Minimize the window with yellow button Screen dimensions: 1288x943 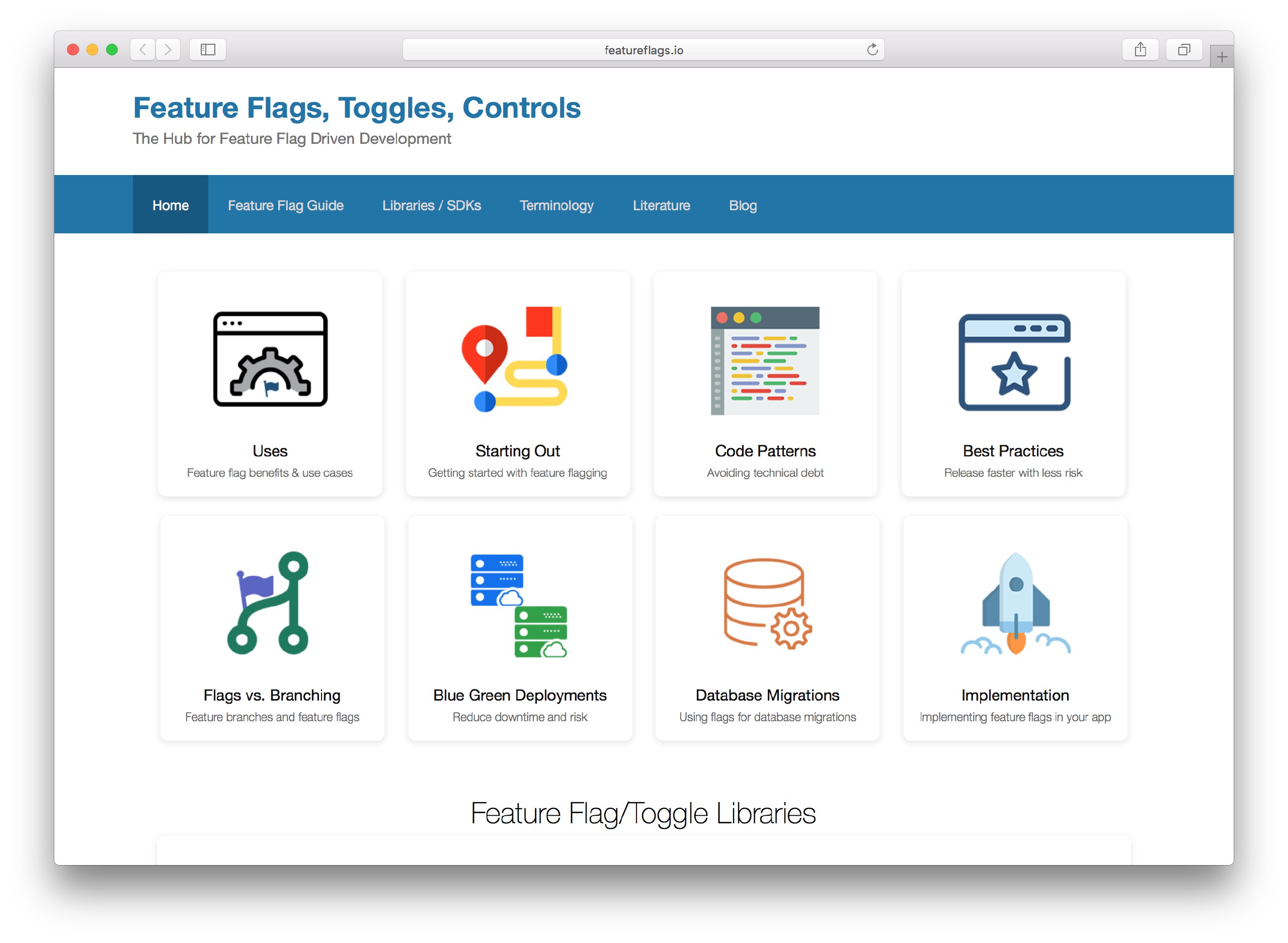(93, 50)
